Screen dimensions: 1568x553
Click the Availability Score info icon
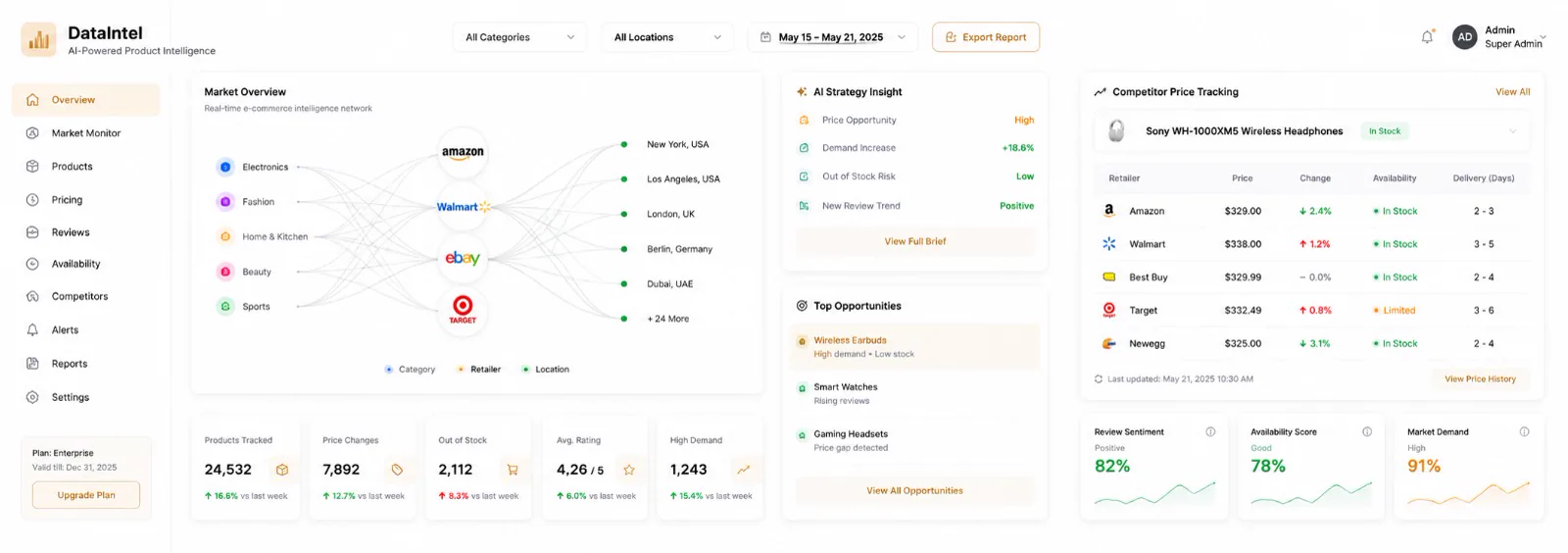(1367, 431)
